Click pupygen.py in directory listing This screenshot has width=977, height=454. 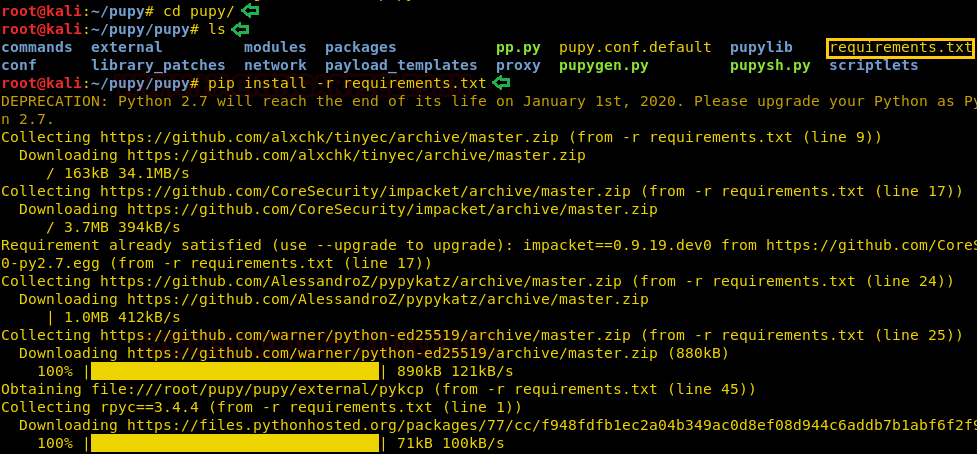[x=603, y=65]
